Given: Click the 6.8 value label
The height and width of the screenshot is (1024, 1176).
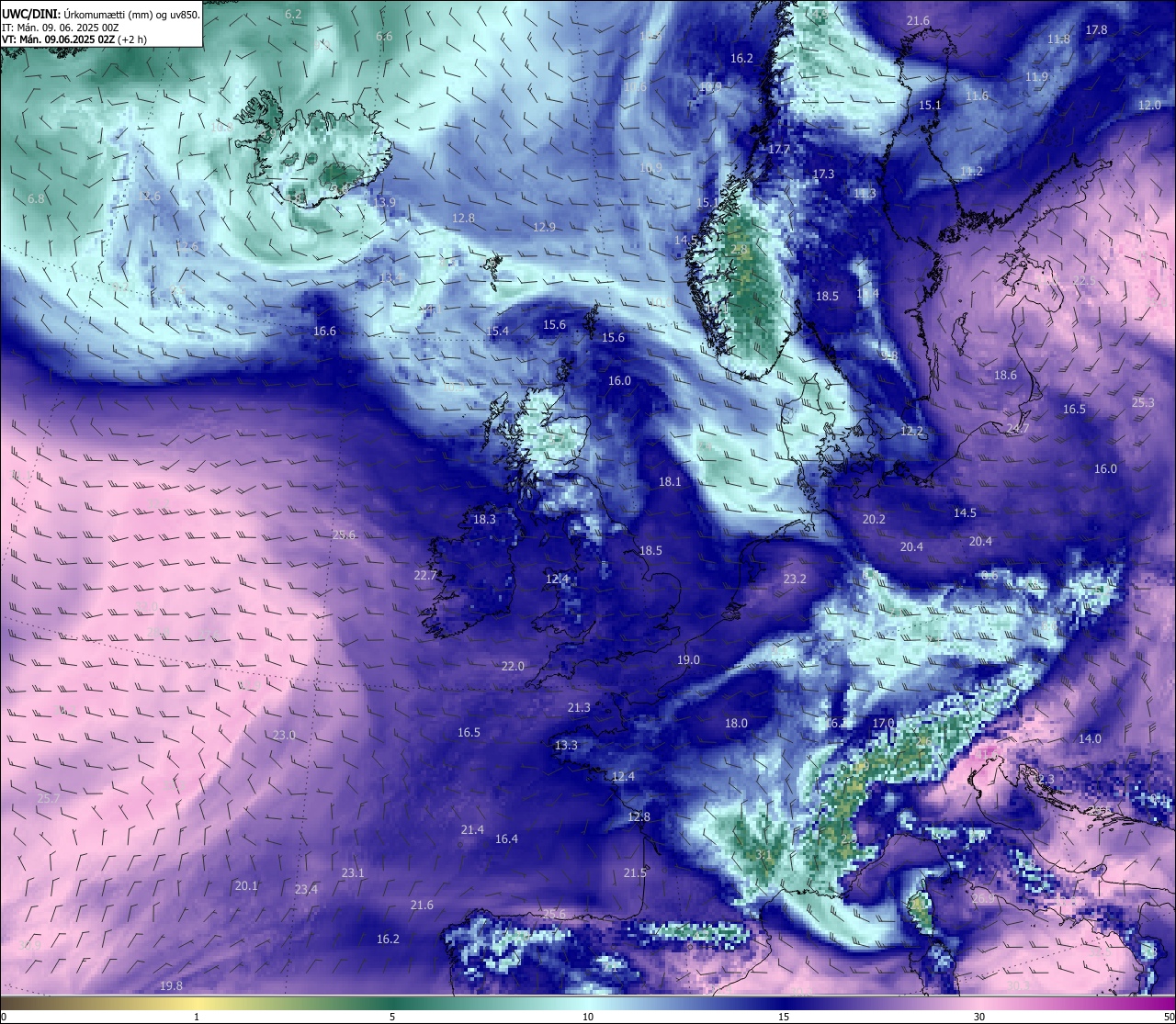Looking at the screenshot, I should tap(36, 198).
